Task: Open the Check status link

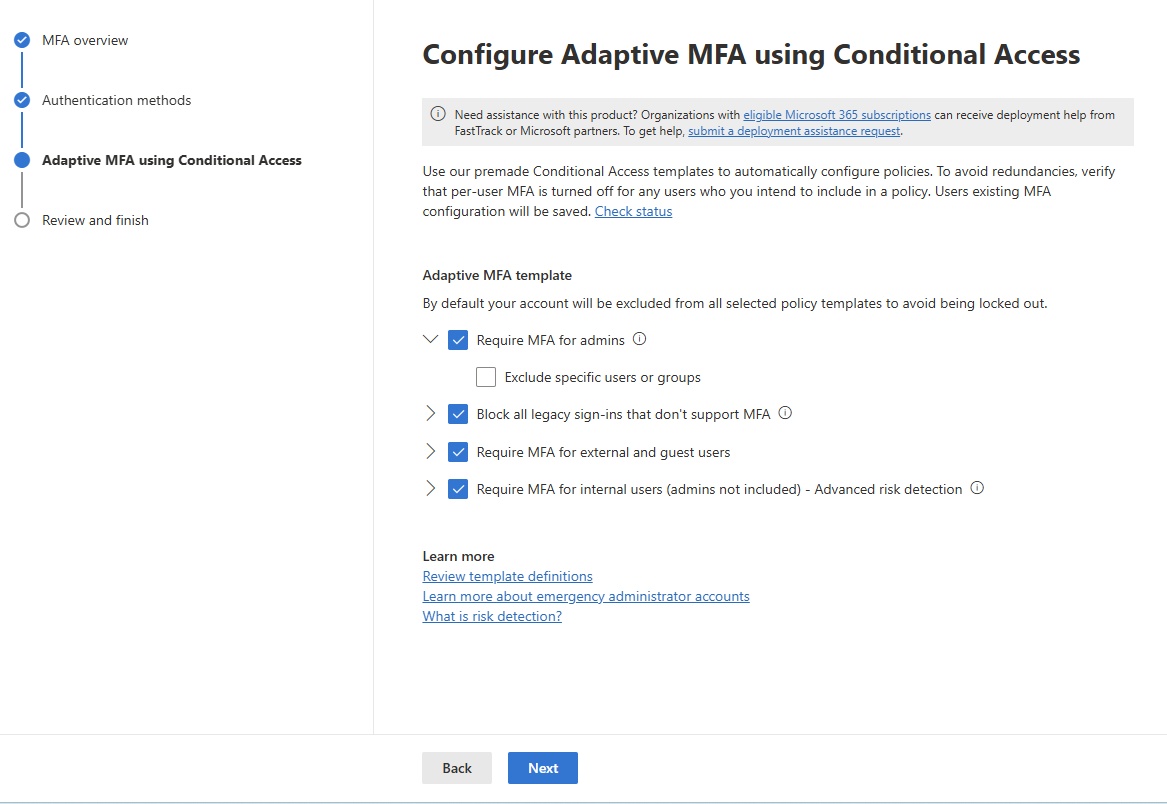Action: (x=633, y=211)
